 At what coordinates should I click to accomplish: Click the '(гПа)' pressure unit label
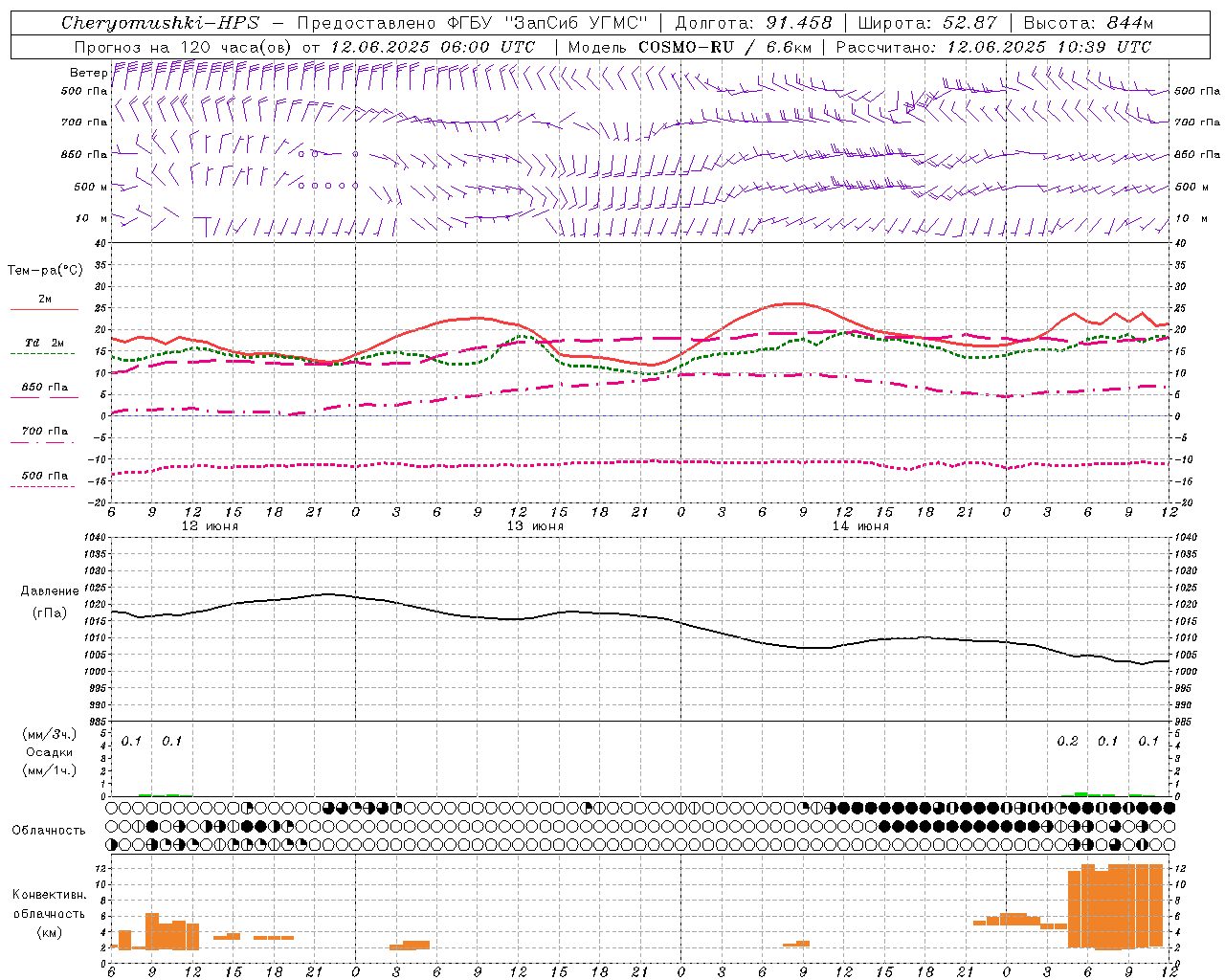pyautogui.click(x=50, y=612)
